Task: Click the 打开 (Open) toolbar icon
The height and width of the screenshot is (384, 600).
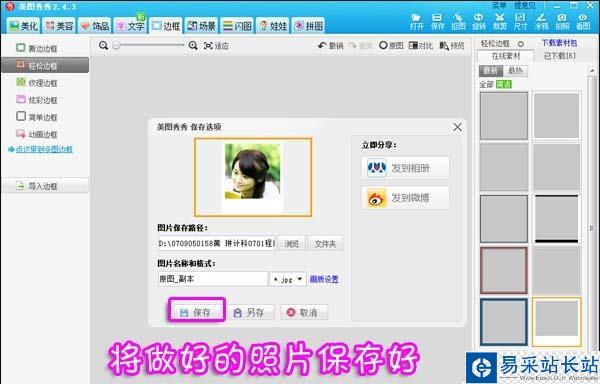Action: click(416, 22)
